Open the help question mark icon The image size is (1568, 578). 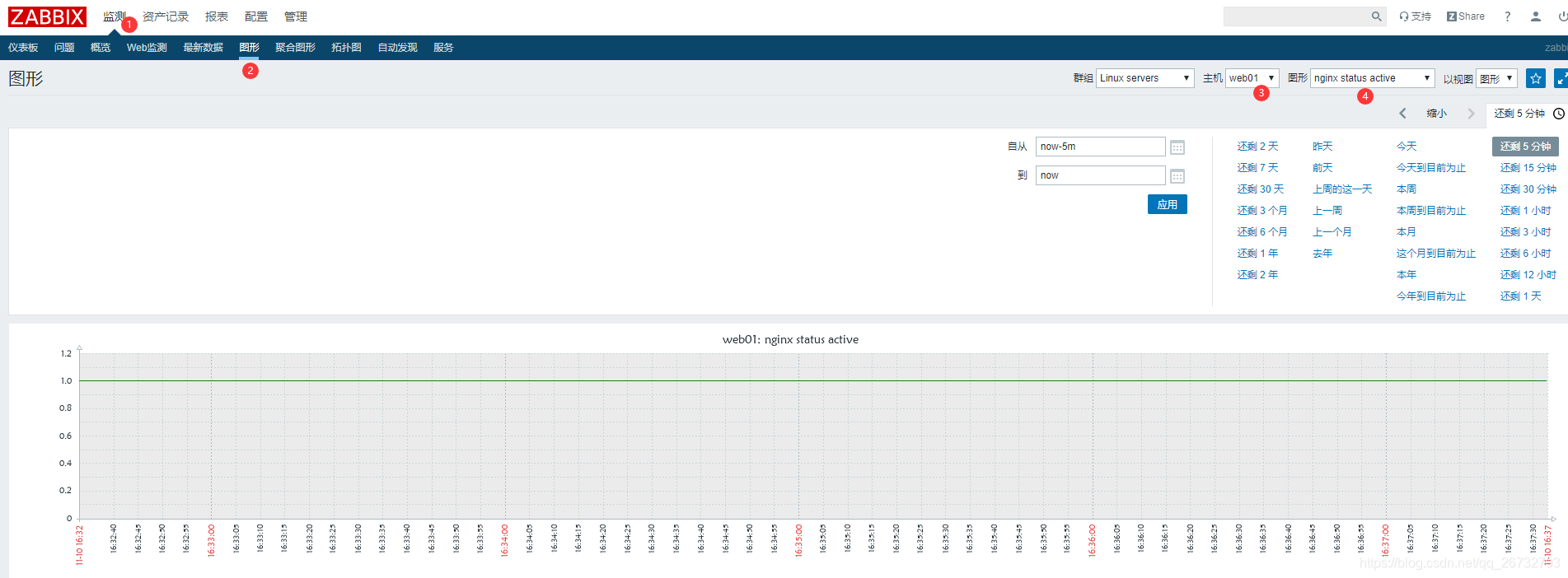click(1508, 16)
